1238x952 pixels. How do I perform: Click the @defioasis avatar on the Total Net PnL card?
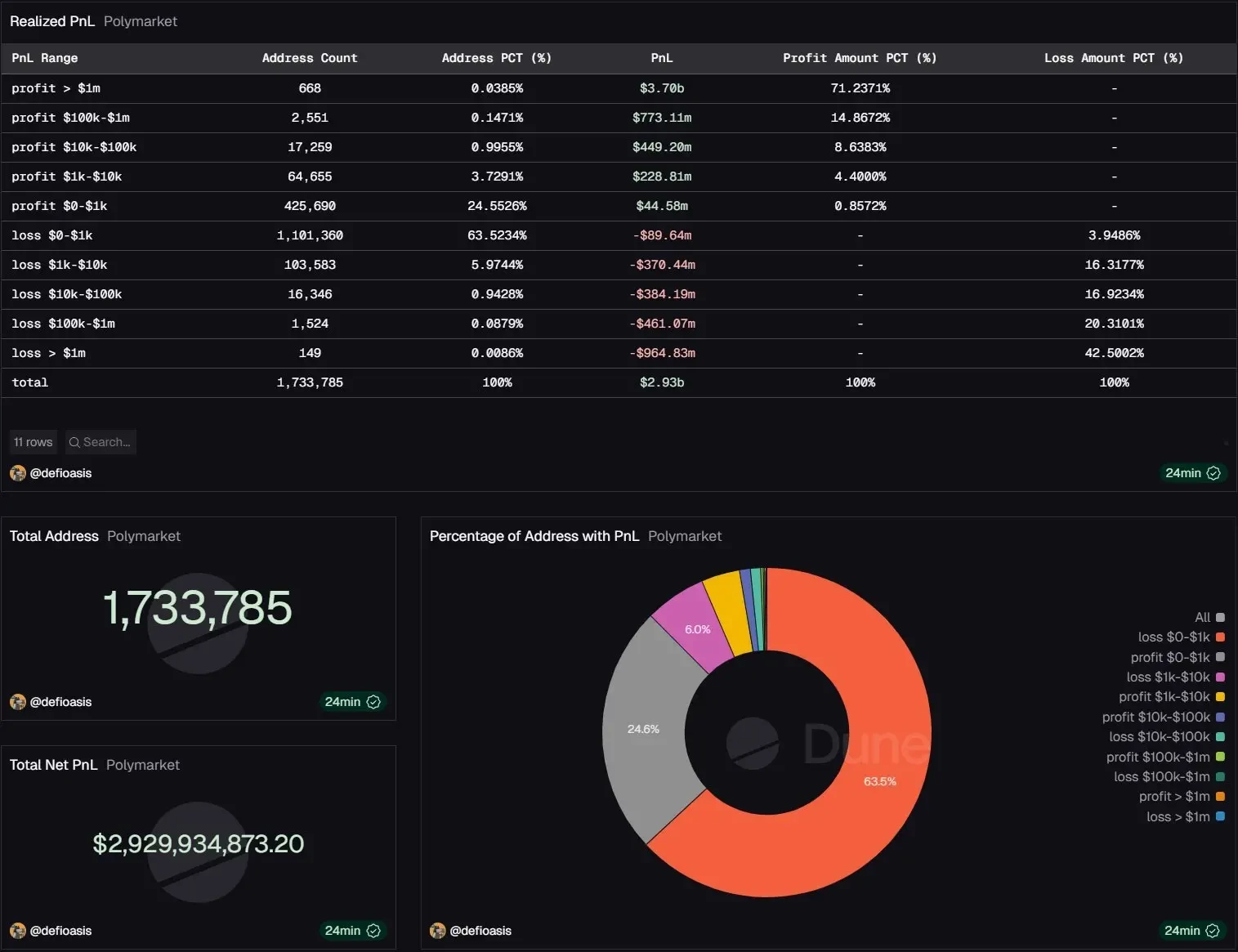pos(17,931)
